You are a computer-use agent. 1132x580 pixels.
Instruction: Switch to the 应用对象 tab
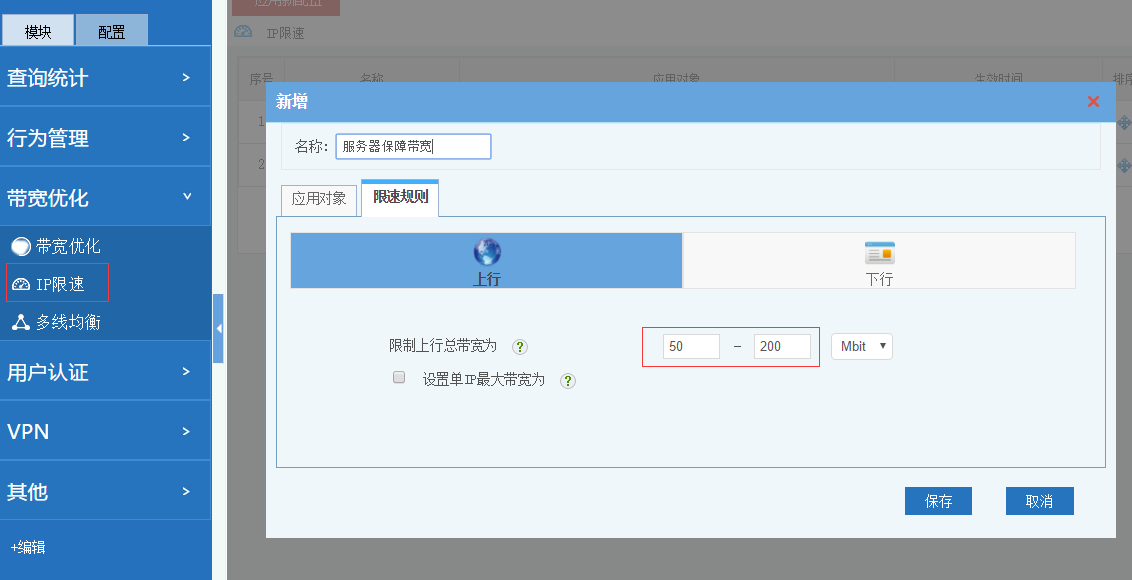pyautogui.click(x=319, y=199)
